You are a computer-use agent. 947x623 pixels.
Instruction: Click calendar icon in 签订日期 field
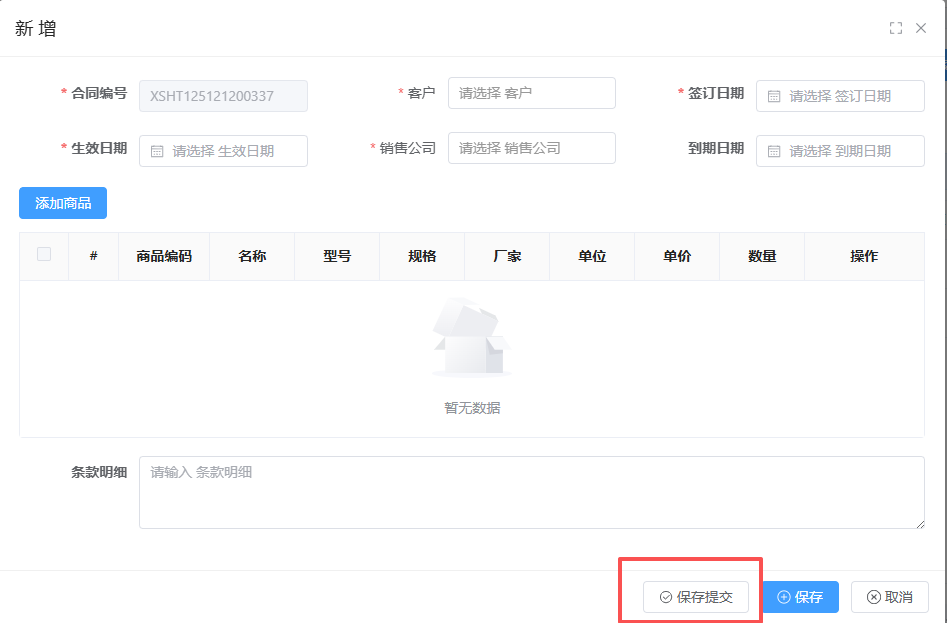pos(774,96)
